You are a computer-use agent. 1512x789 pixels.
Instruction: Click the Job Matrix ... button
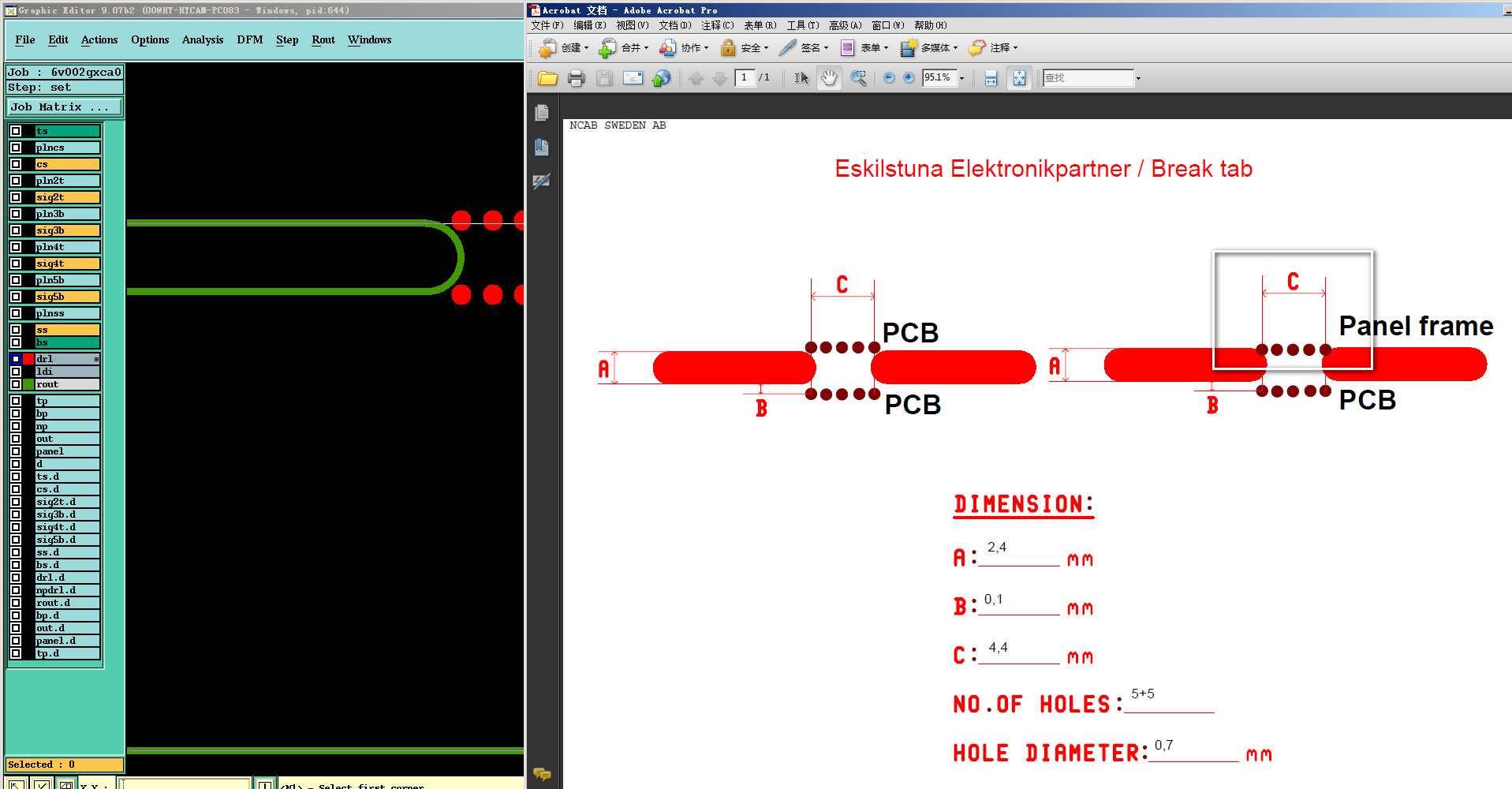(x=65, y=107)
